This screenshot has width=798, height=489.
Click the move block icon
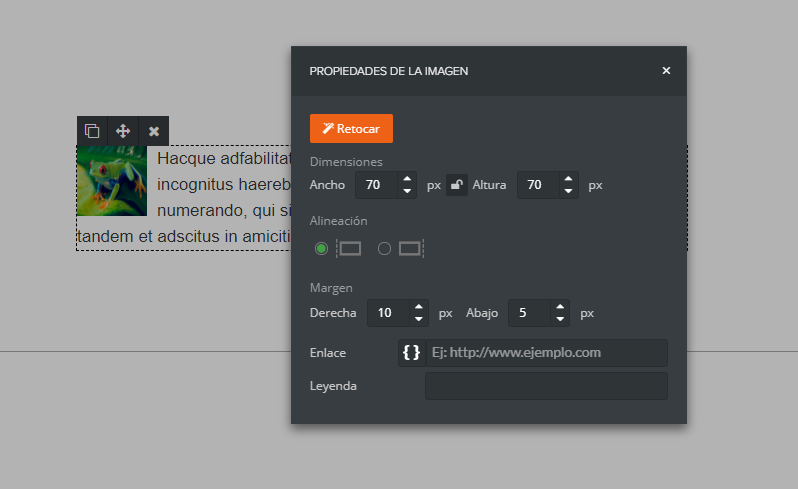tap(123, 131)
